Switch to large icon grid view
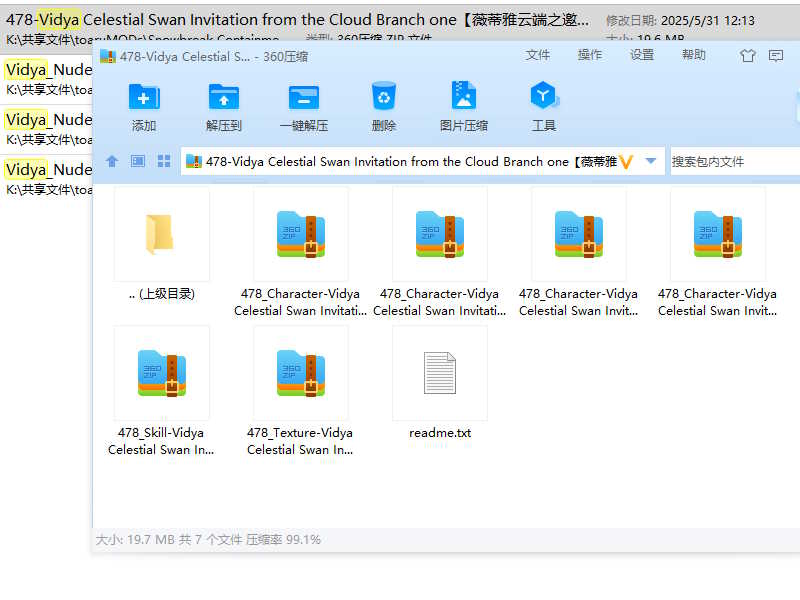The image size is (800, 600). [163, 161]
